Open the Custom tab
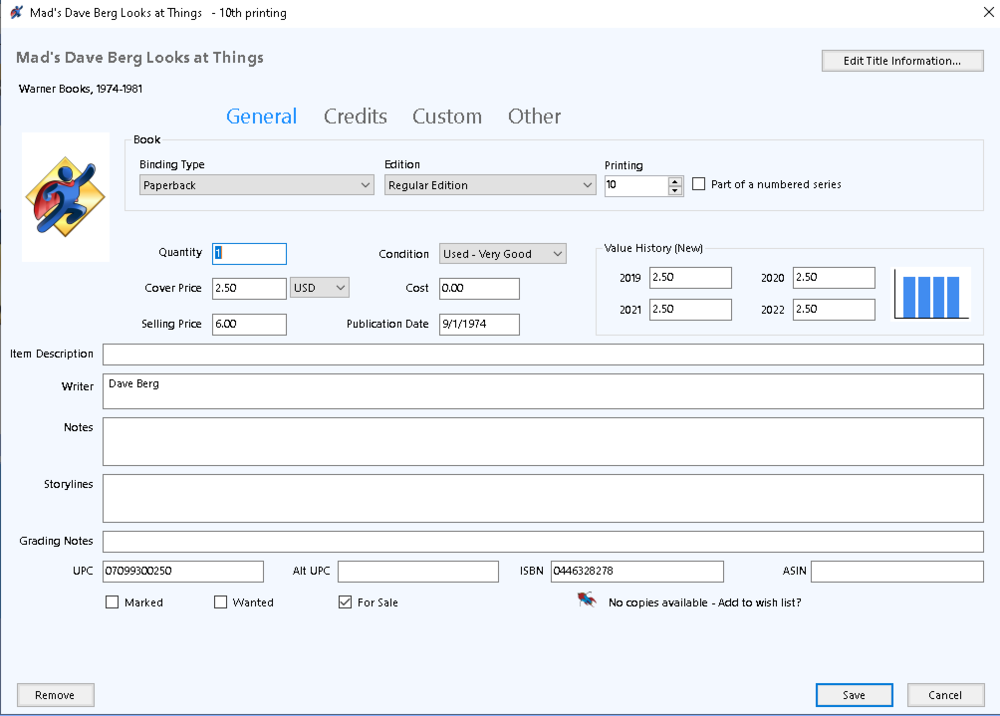The image size is (1000, 716). (447, 116)
